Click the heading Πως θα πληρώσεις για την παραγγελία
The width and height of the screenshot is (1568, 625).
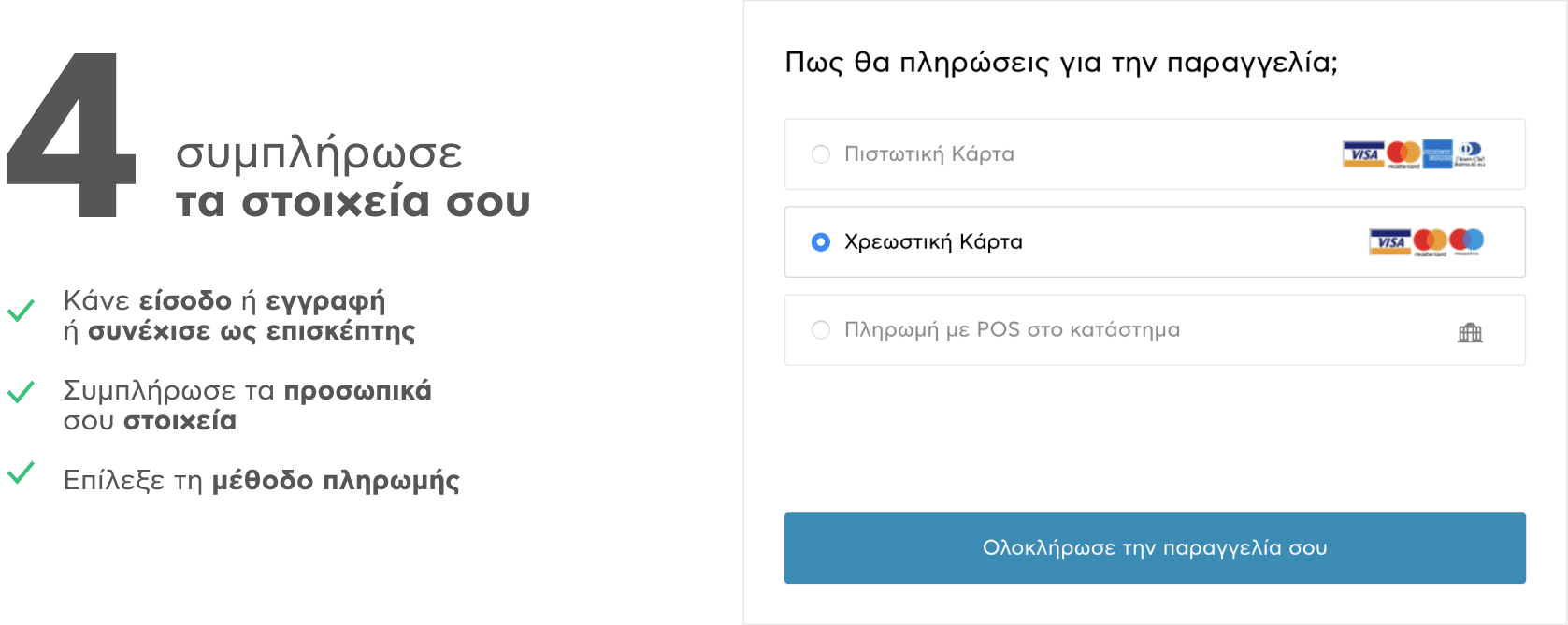tap(1061, 63)
